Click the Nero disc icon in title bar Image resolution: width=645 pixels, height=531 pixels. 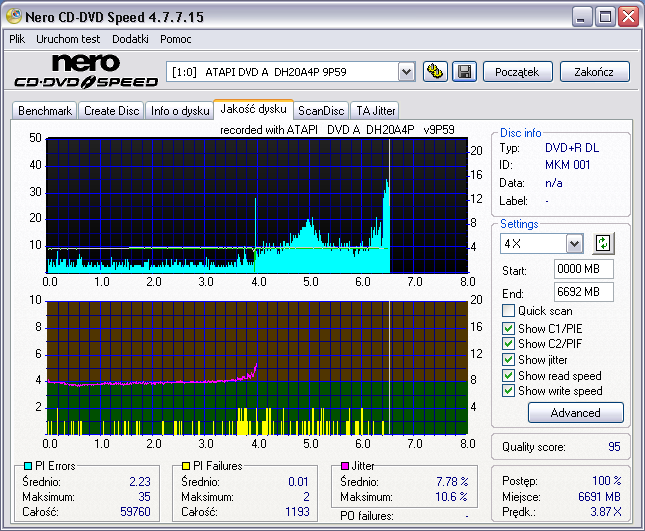(14, 16)
